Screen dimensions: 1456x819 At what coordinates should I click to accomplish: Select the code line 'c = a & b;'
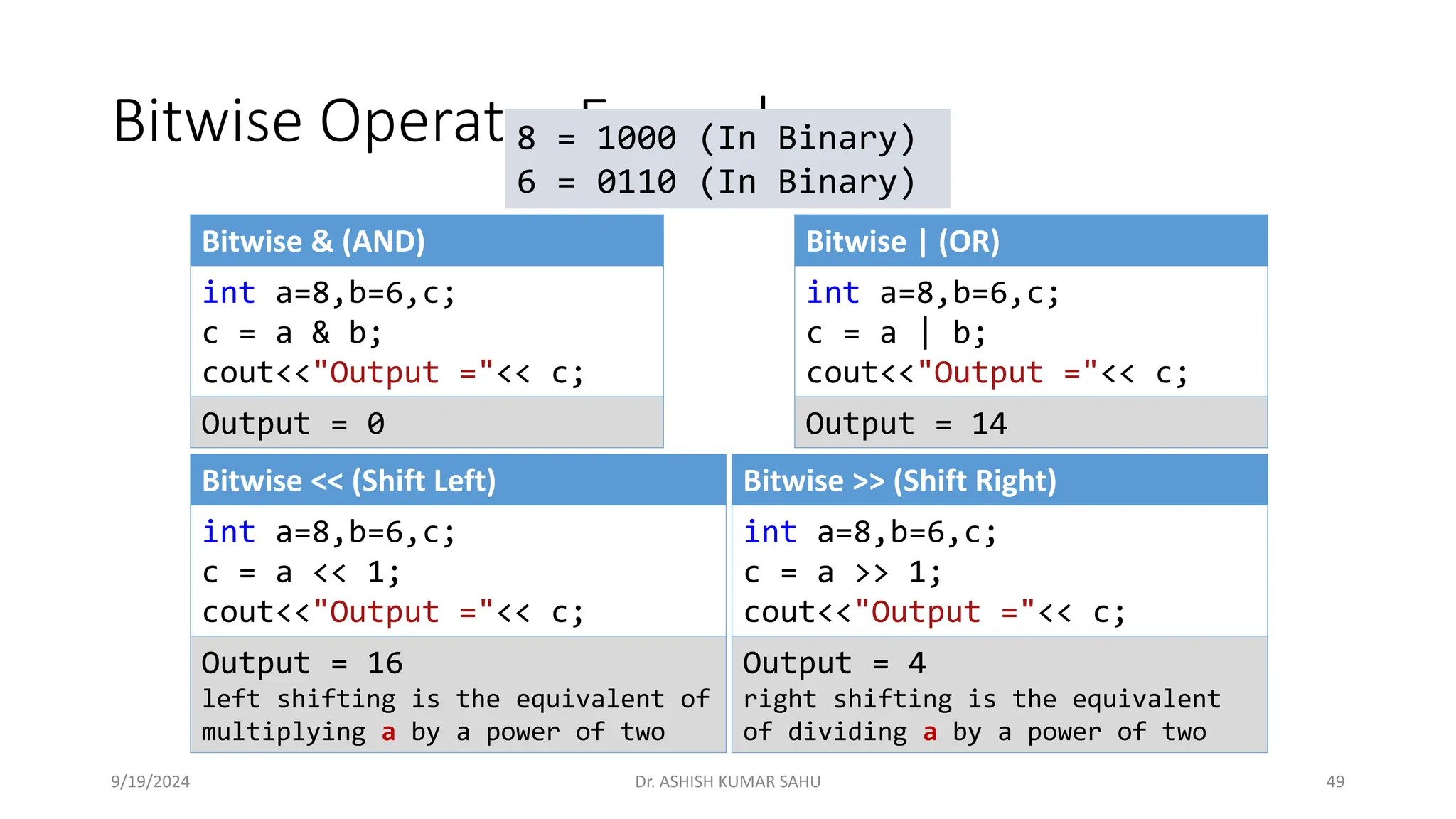(x=292, y=333)
